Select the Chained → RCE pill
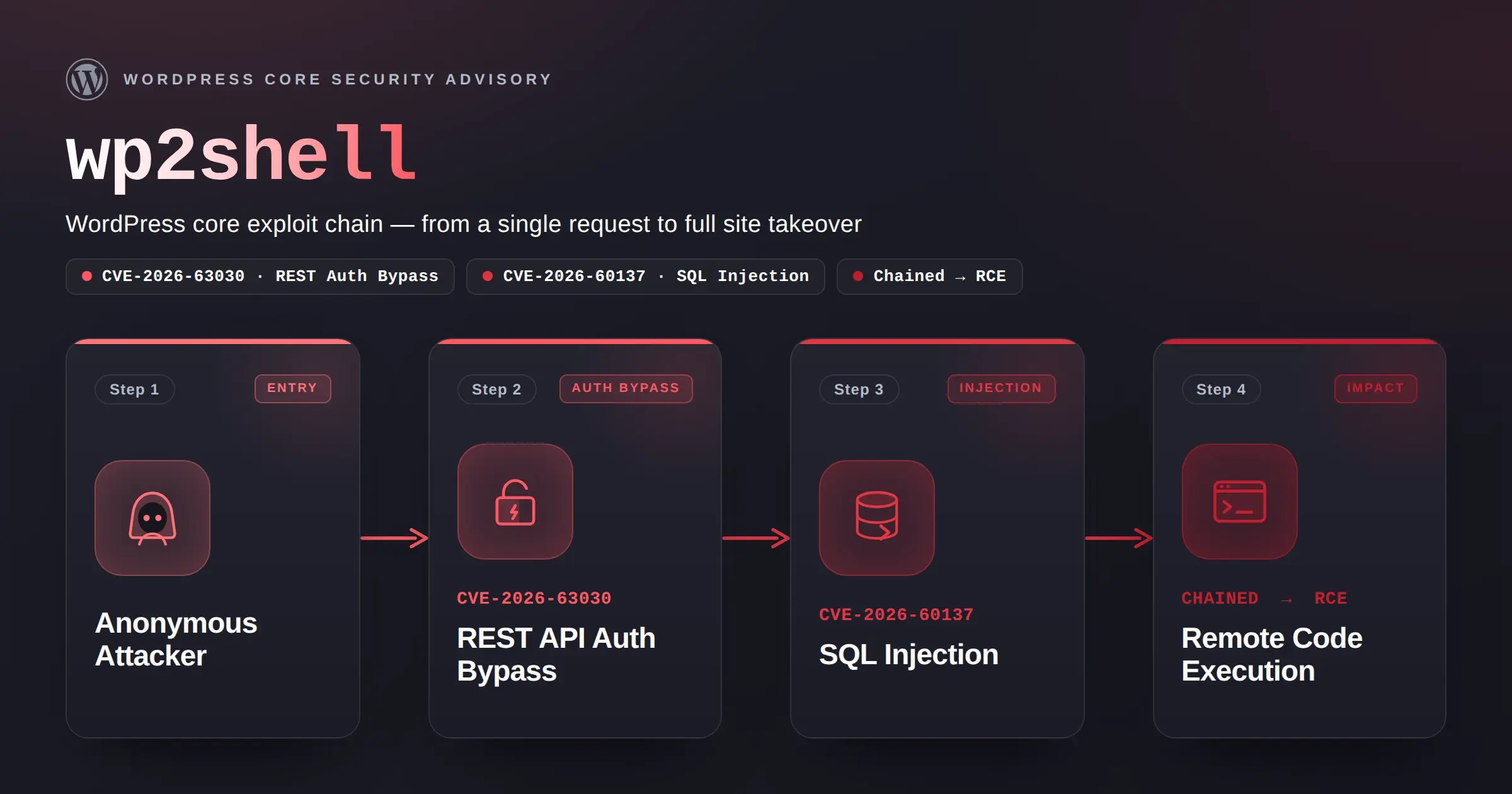This screenshot has width=1512, height=794. (x=930, y=277)
